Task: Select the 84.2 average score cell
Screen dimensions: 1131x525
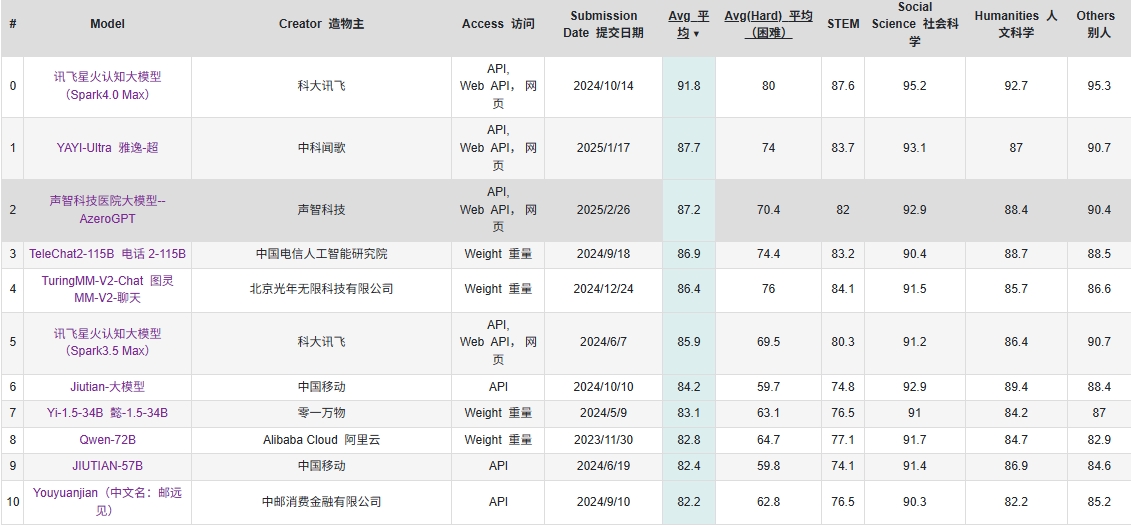Action: point(689,387)
